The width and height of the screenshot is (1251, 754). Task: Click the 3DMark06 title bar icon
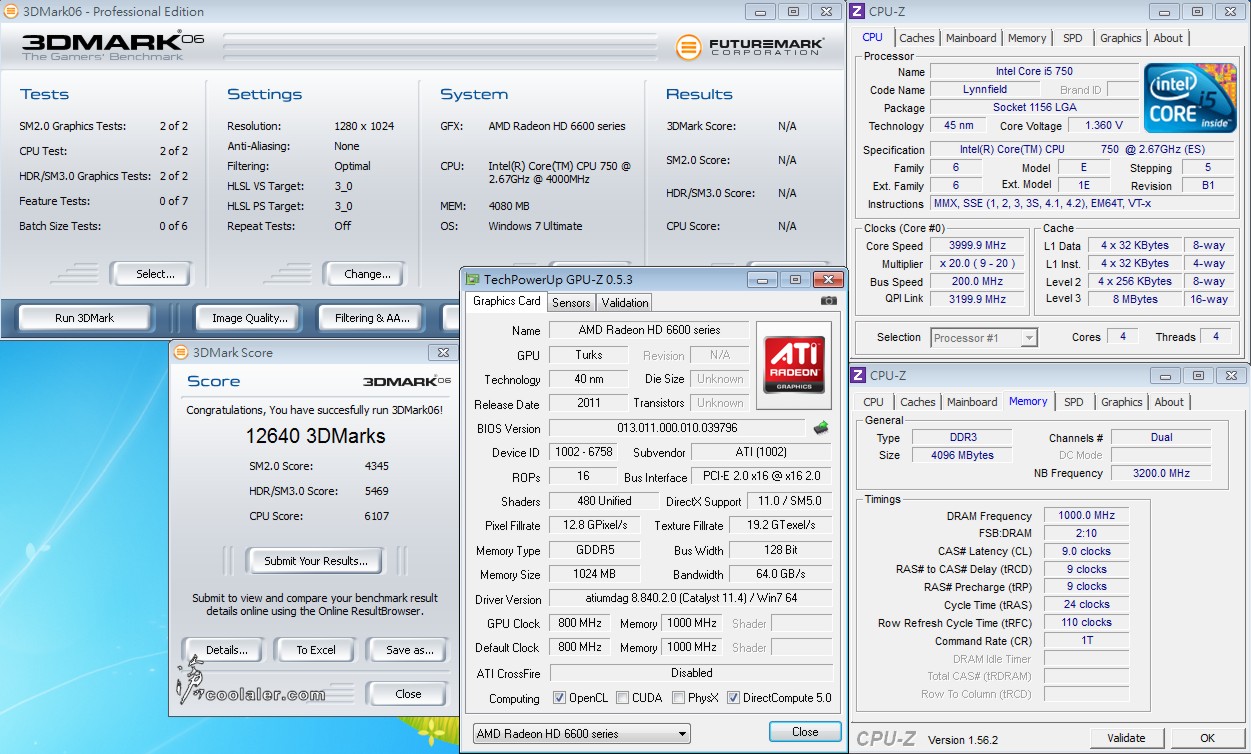[x=10, y=12]
